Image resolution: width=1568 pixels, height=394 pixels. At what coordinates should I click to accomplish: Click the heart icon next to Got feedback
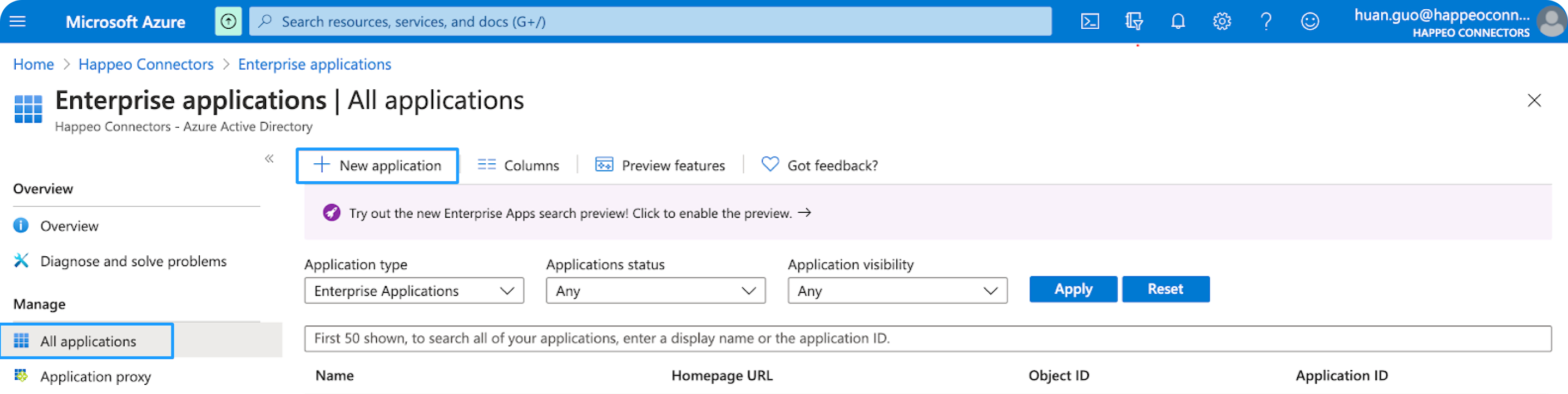pyautogui.click(x=770, y=164)
